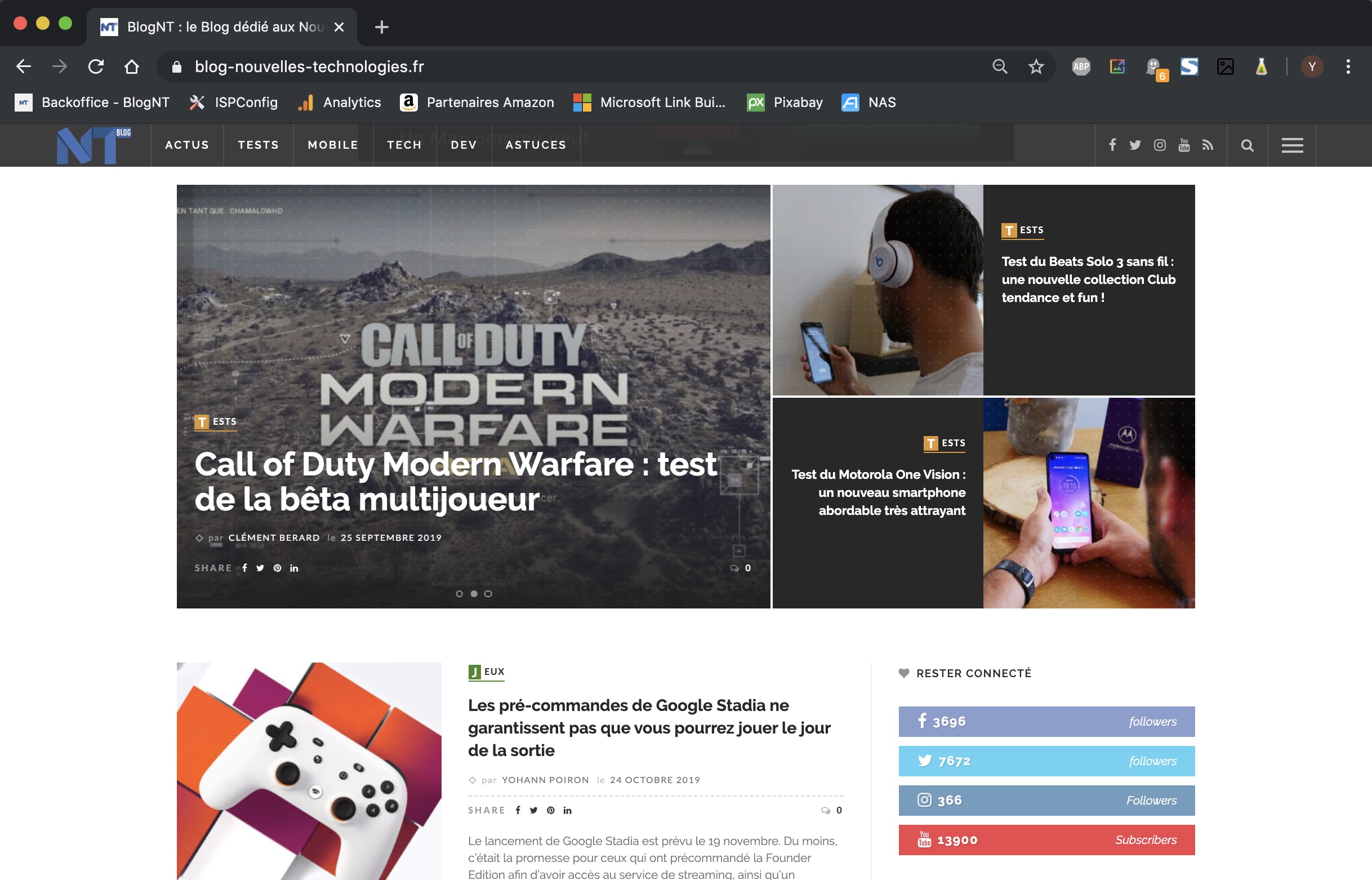
Task: Select the middle slider dot indicator
Action: pyautogui.click(x=474, y=594)
